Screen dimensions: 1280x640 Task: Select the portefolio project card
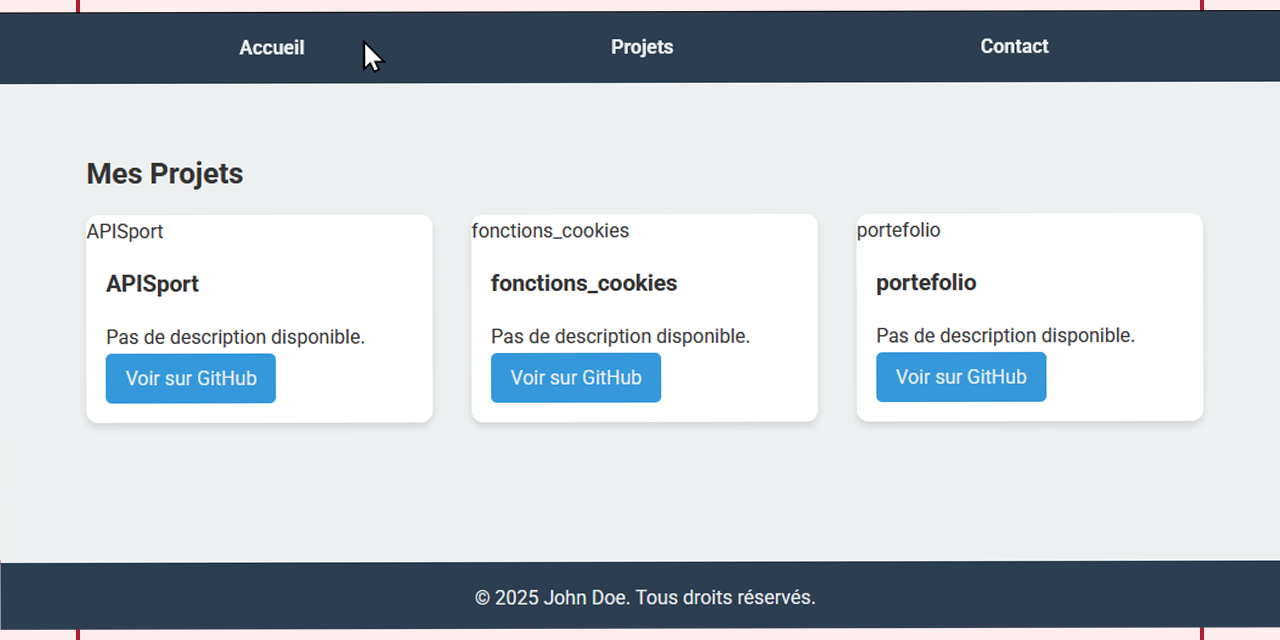[x=1029, y=317]
